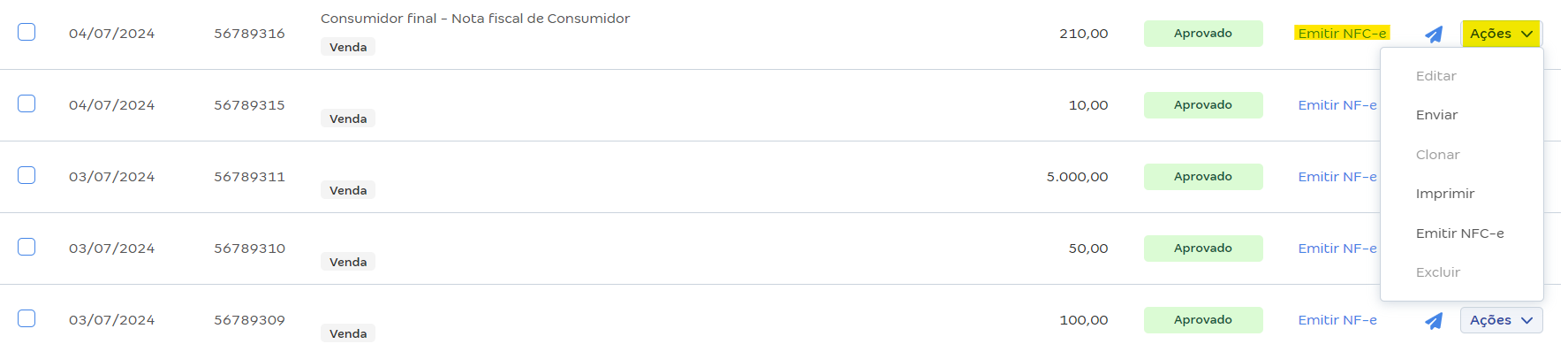Check the row for order 56789311
The image size is (1568, 344).
[27, 175]
